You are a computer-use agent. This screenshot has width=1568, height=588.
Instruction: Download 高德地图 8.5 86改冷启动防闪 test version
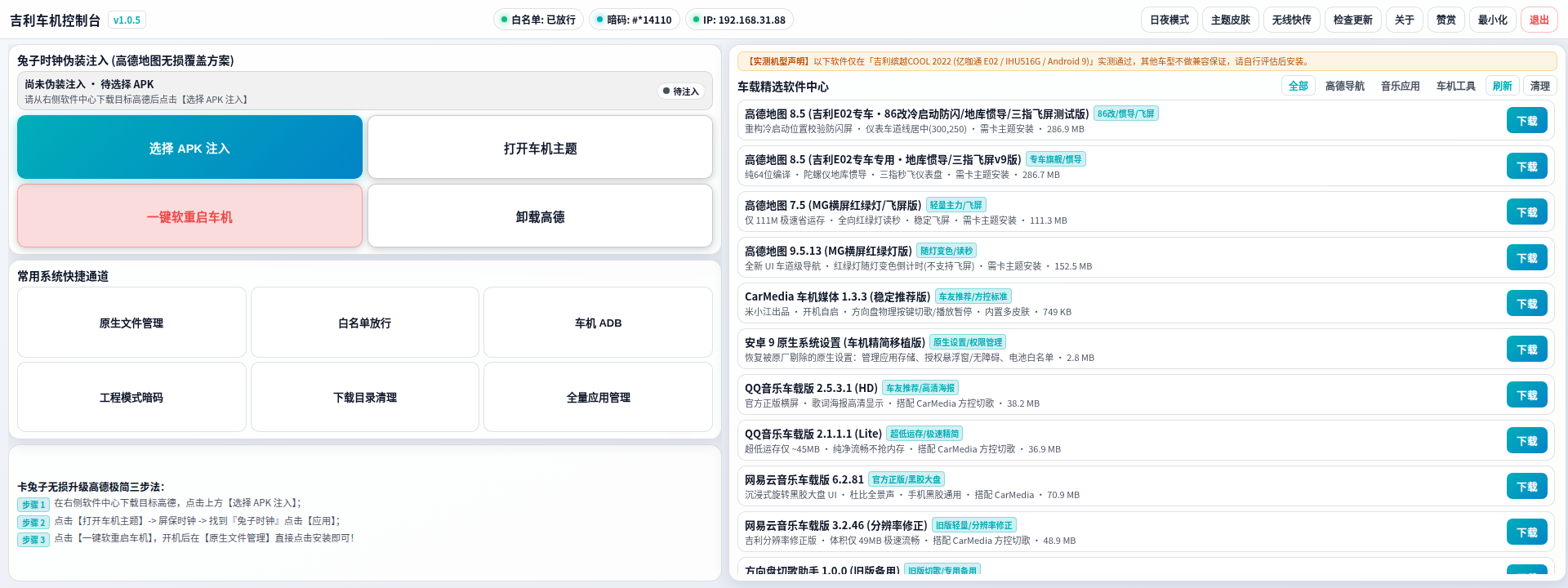(x=1527, y=121)
